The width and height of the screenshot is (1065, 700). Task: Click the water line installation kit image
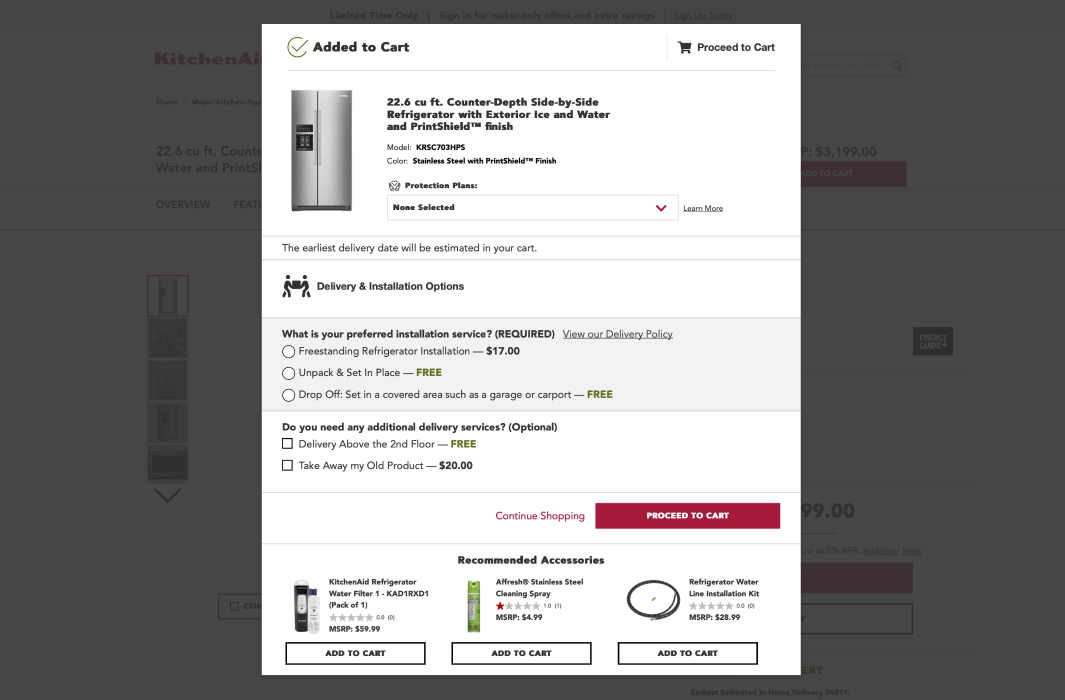coord(653,601)
